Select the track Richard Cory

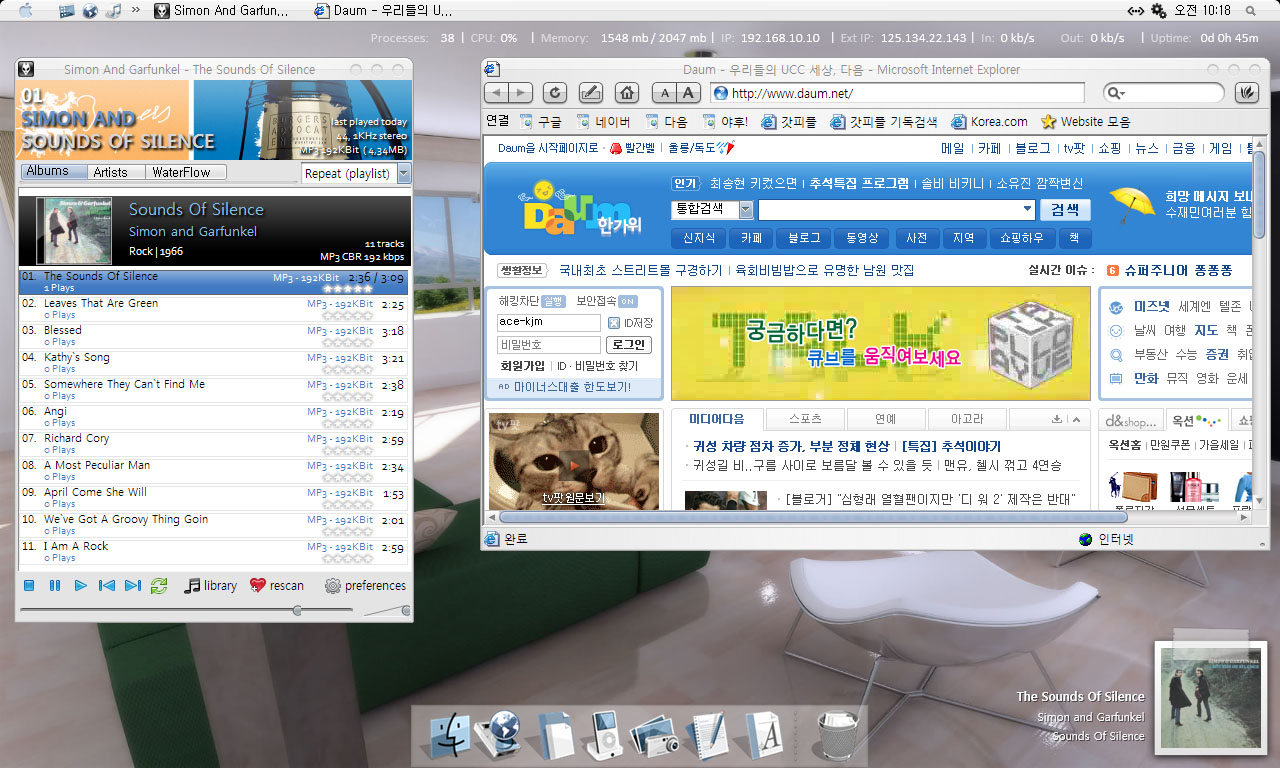[x=214, y=444]
